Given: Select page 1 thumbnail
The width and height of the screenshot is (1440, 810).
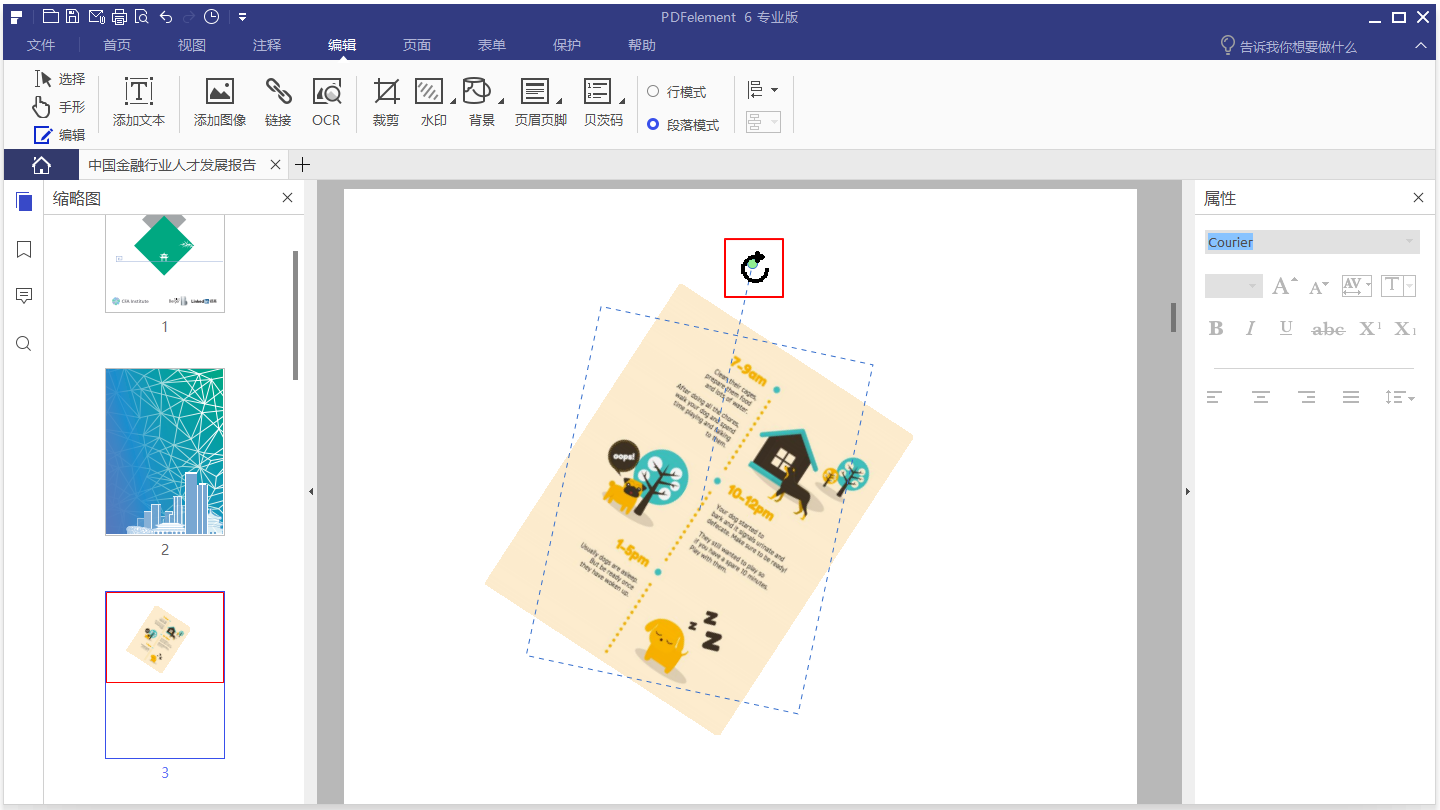Looking at the screenshot, I should coord(165,263).
